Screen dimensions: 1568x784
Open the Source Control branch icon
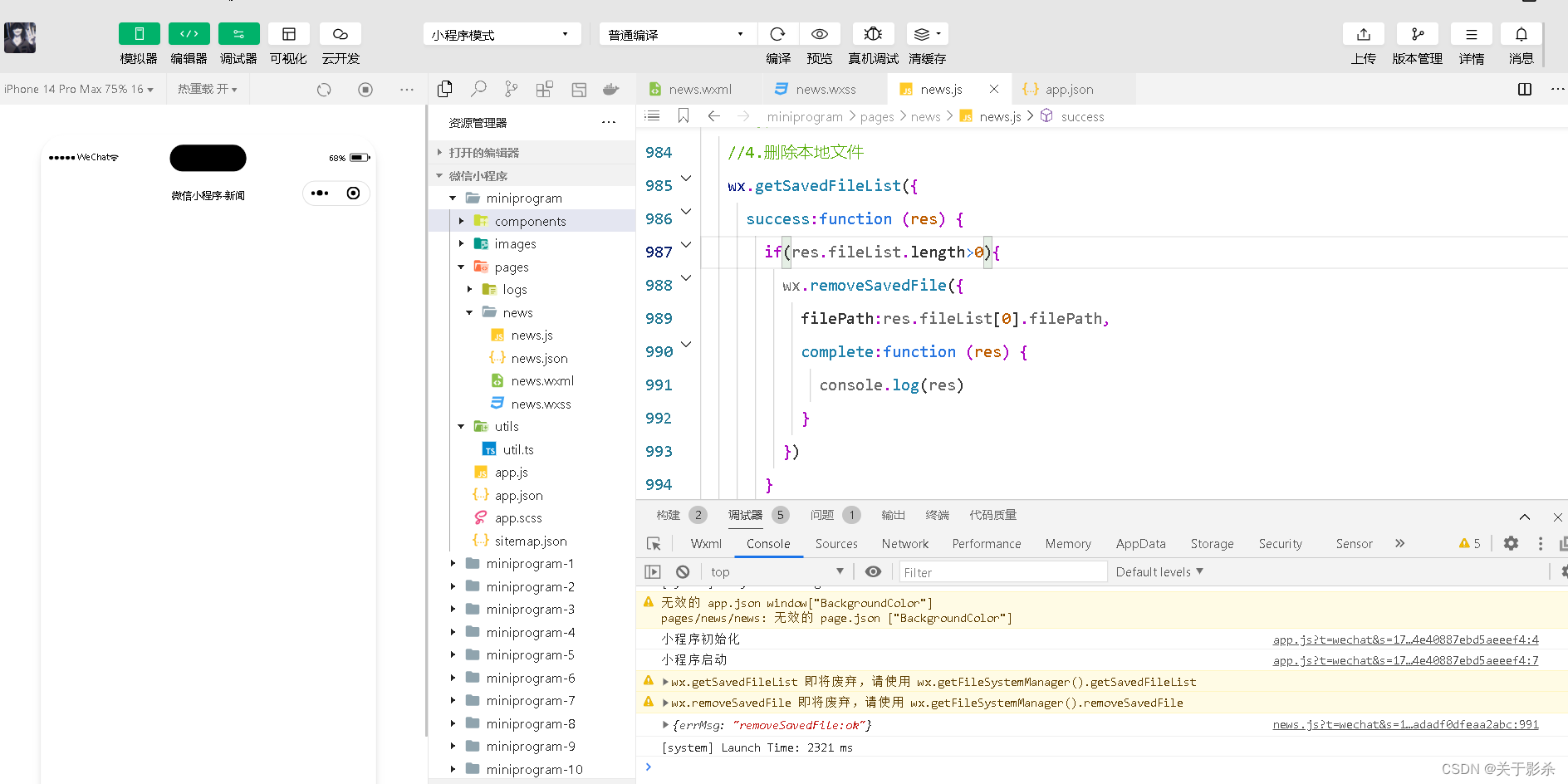click(x=512, y=89)
